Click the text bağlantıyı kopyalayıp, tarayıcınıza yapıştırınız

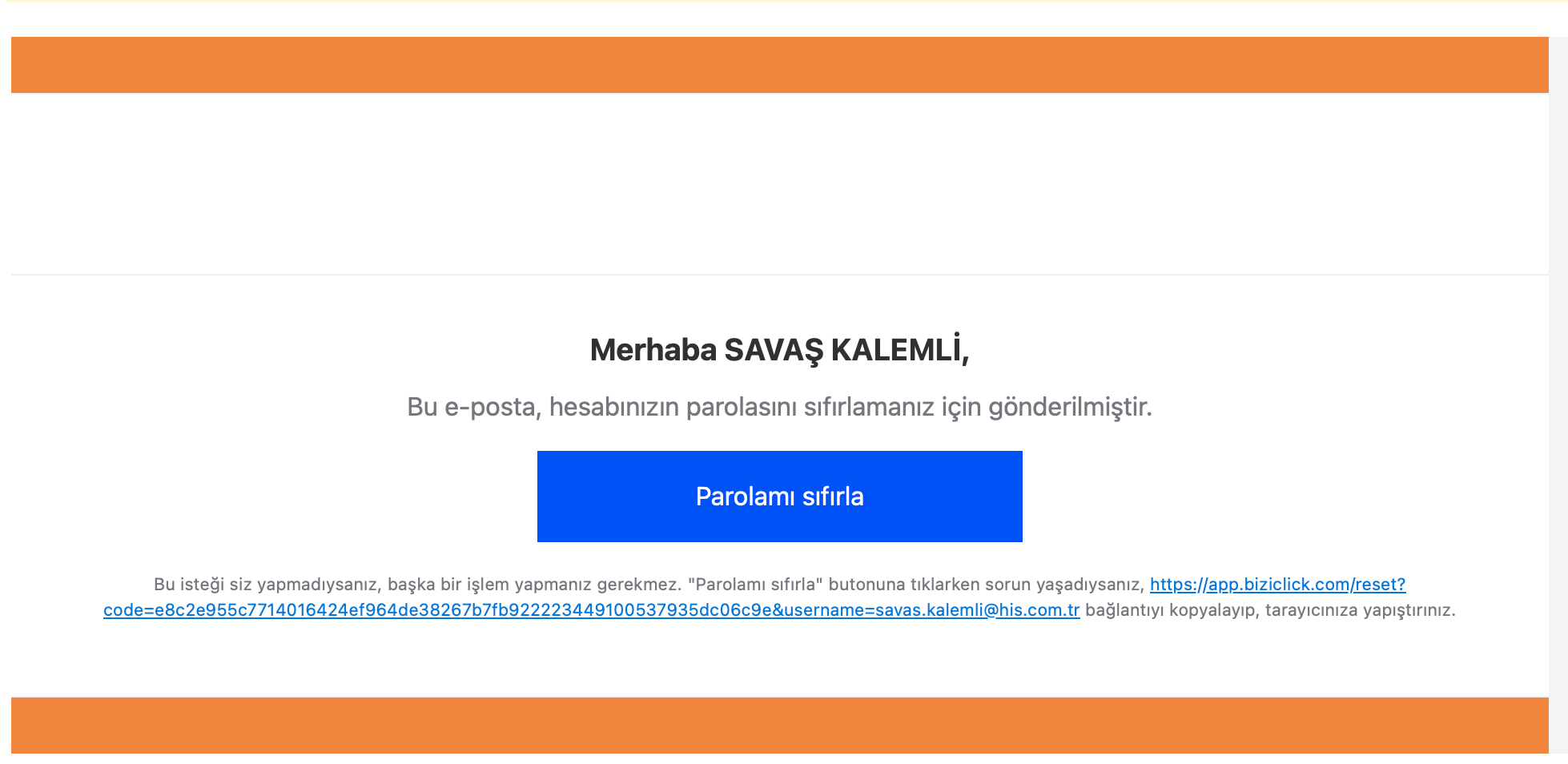coord(1270,610)
